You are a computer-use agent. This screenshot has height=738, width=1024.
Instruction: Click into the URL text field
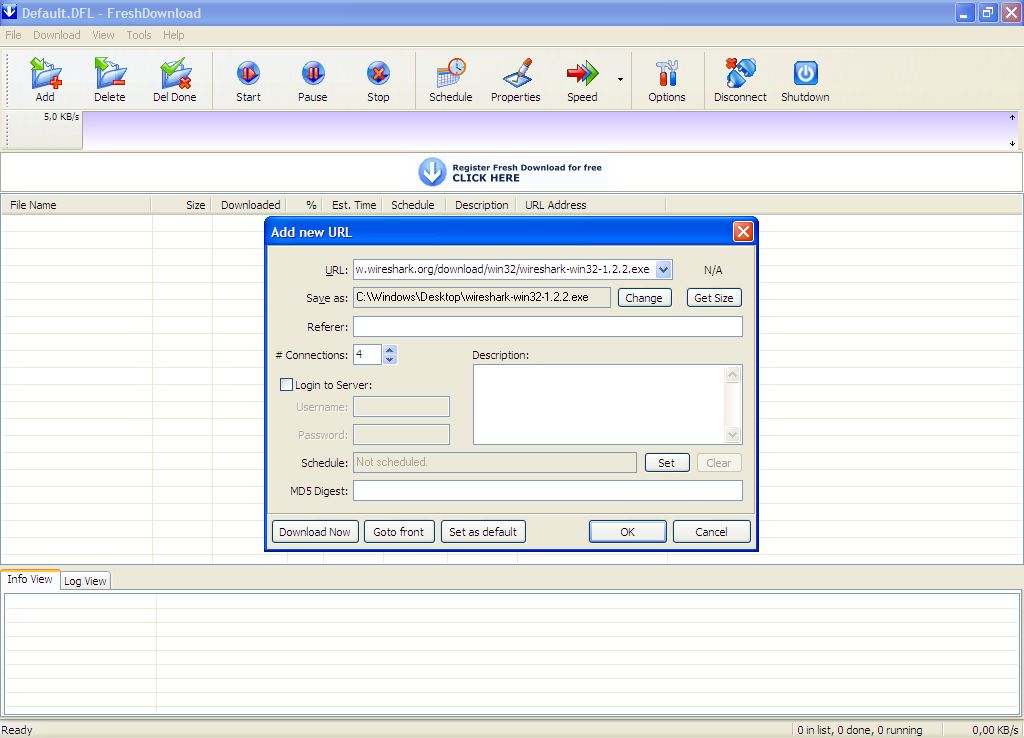pyautogui.click(x=504, y=269)
